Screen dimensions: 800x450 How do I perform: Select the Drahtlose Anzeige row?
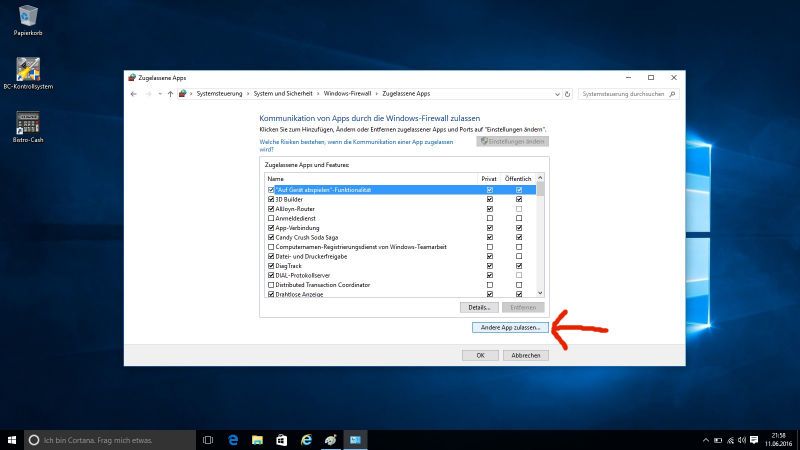[x=401, y=294]
